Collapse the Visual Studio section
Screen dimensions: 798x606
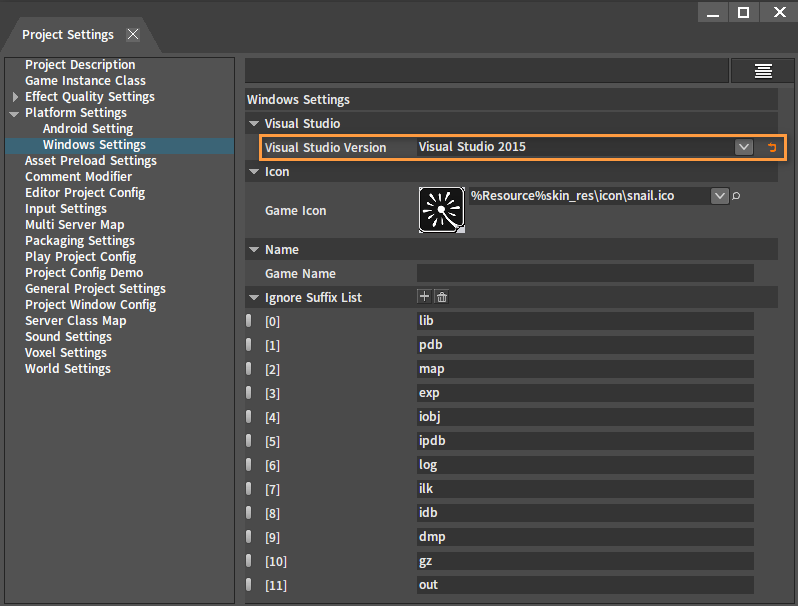pyautogui.click(x=254, y=124)
